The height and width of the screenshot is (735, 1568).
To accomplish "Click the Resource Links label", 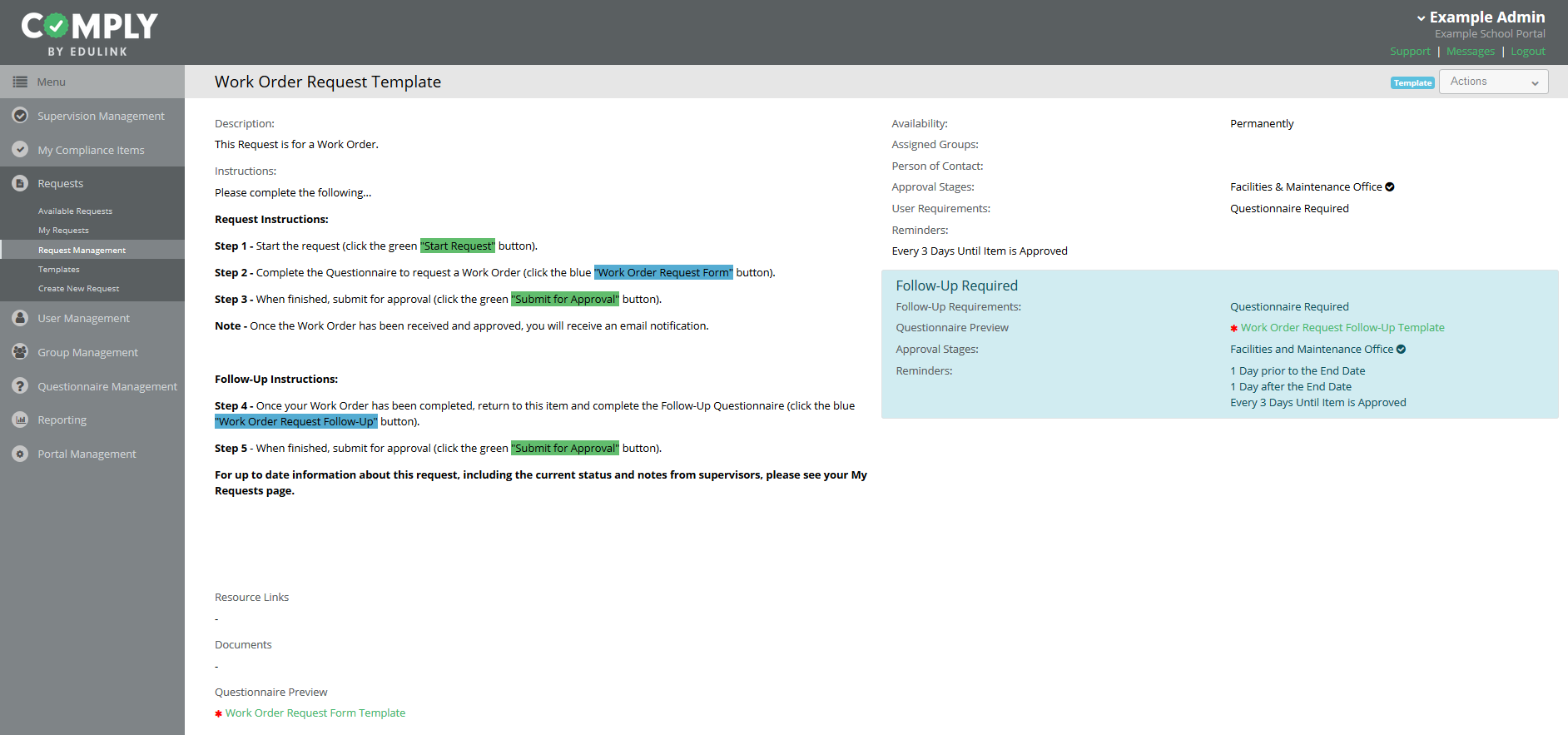I will point(251,598).
